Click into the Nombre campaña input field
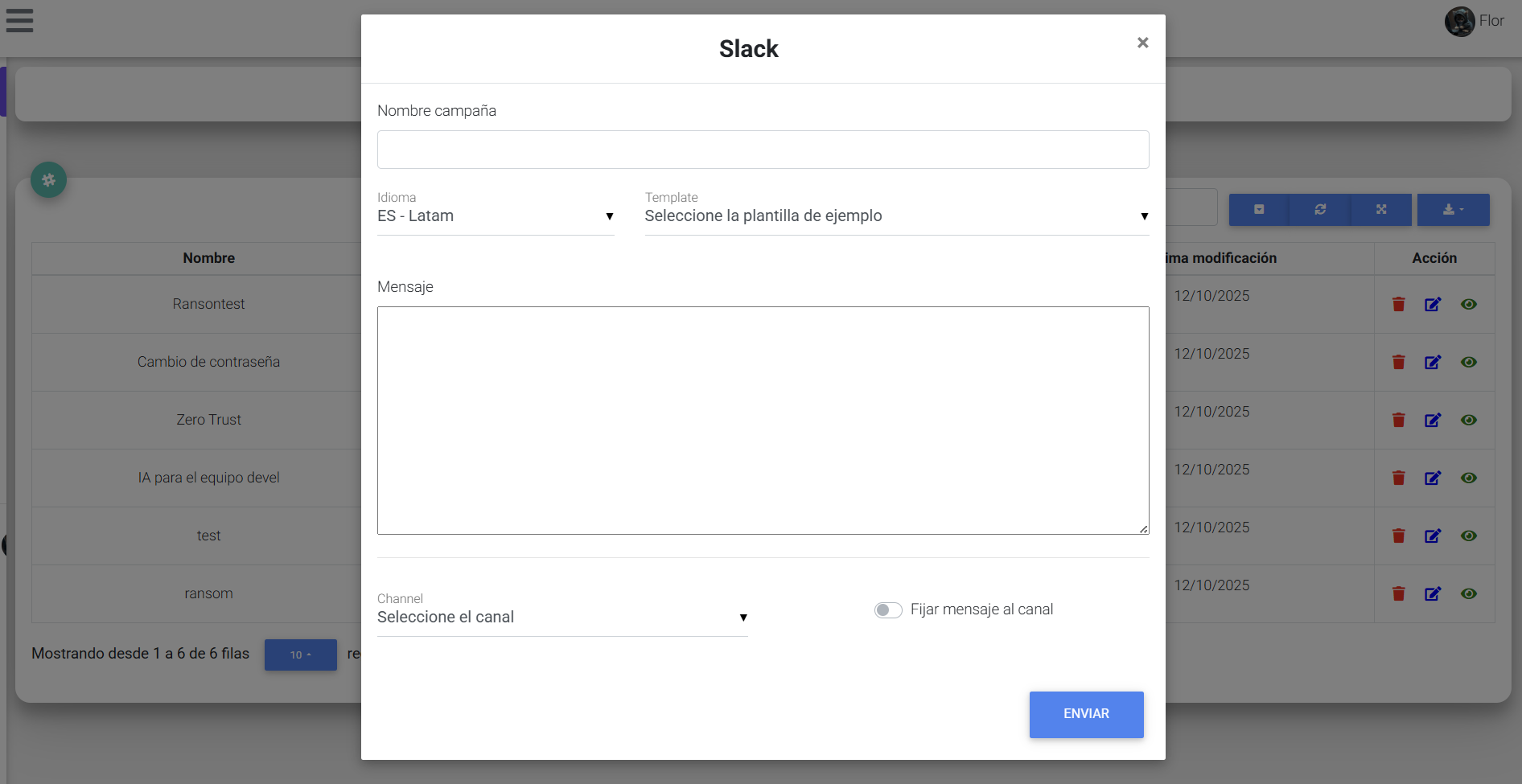Screen dimensions: 1522x784 pyautogui.click(x=763, y=150)
